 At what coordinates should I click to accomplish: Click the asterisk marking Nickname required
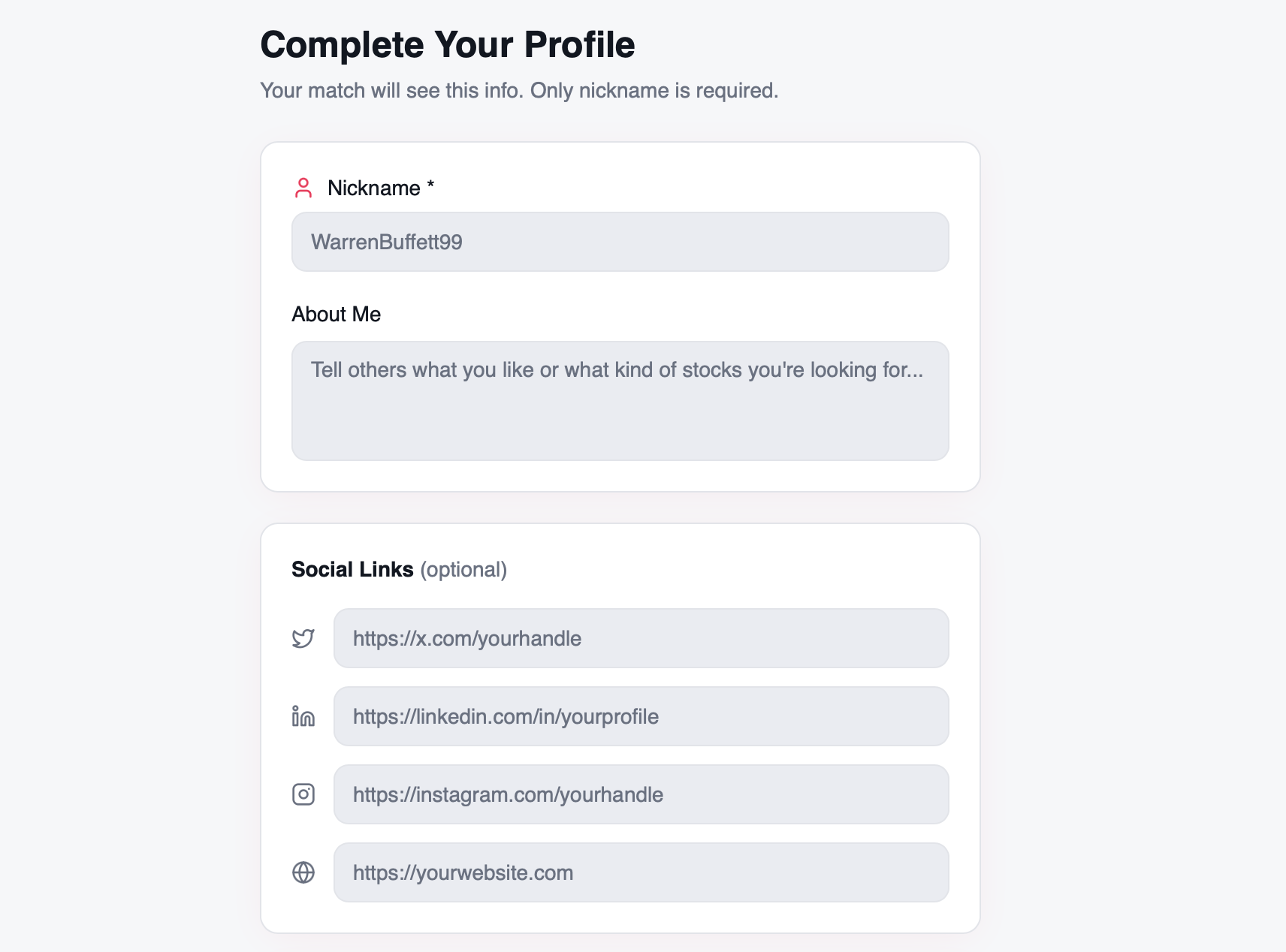pyautogui.click(x=430, y=188)
